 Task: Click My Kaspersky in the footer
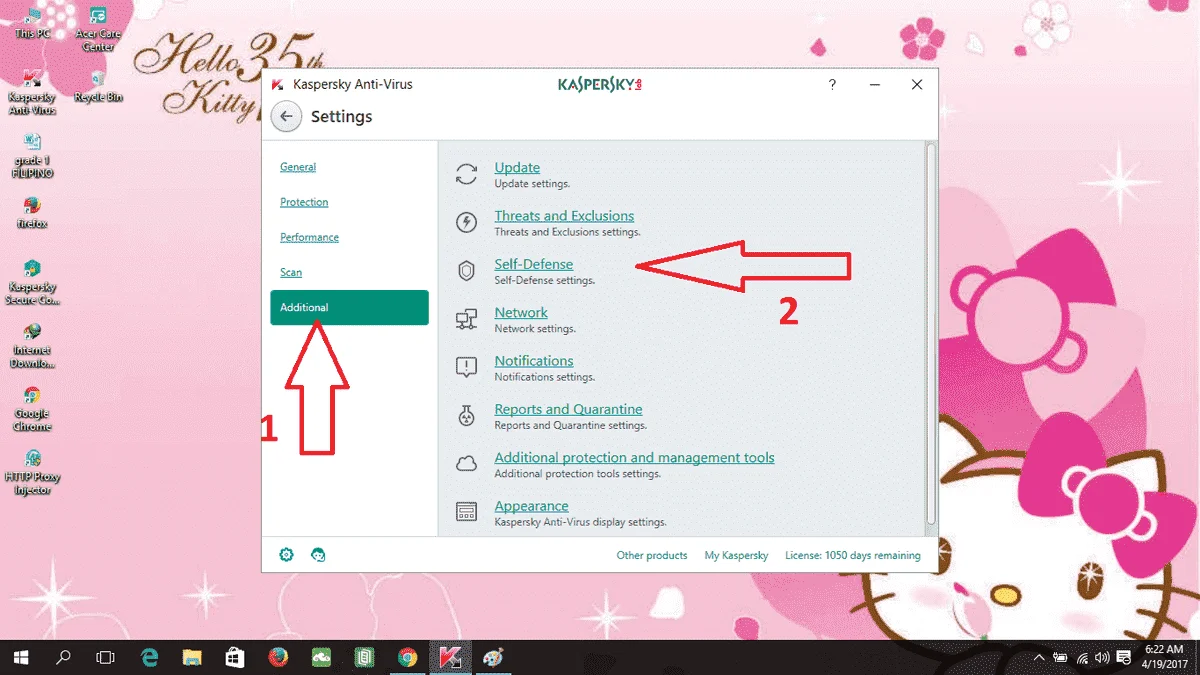pos(736,555)
